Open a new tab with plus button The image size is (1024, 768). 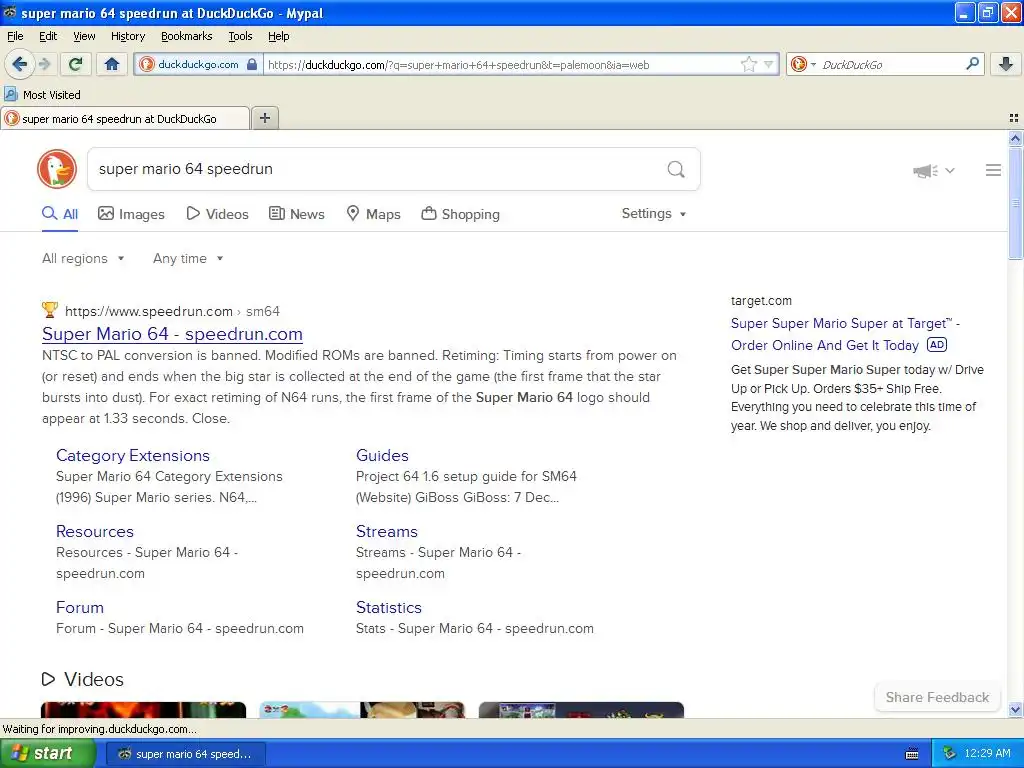265,118
